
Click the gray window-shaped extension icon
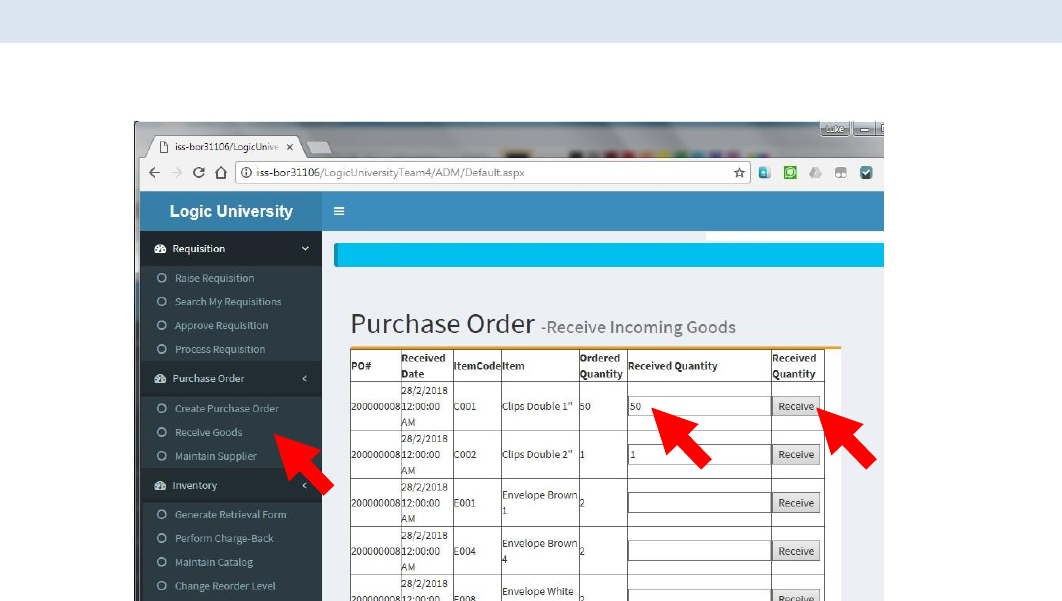pos(841,173)
